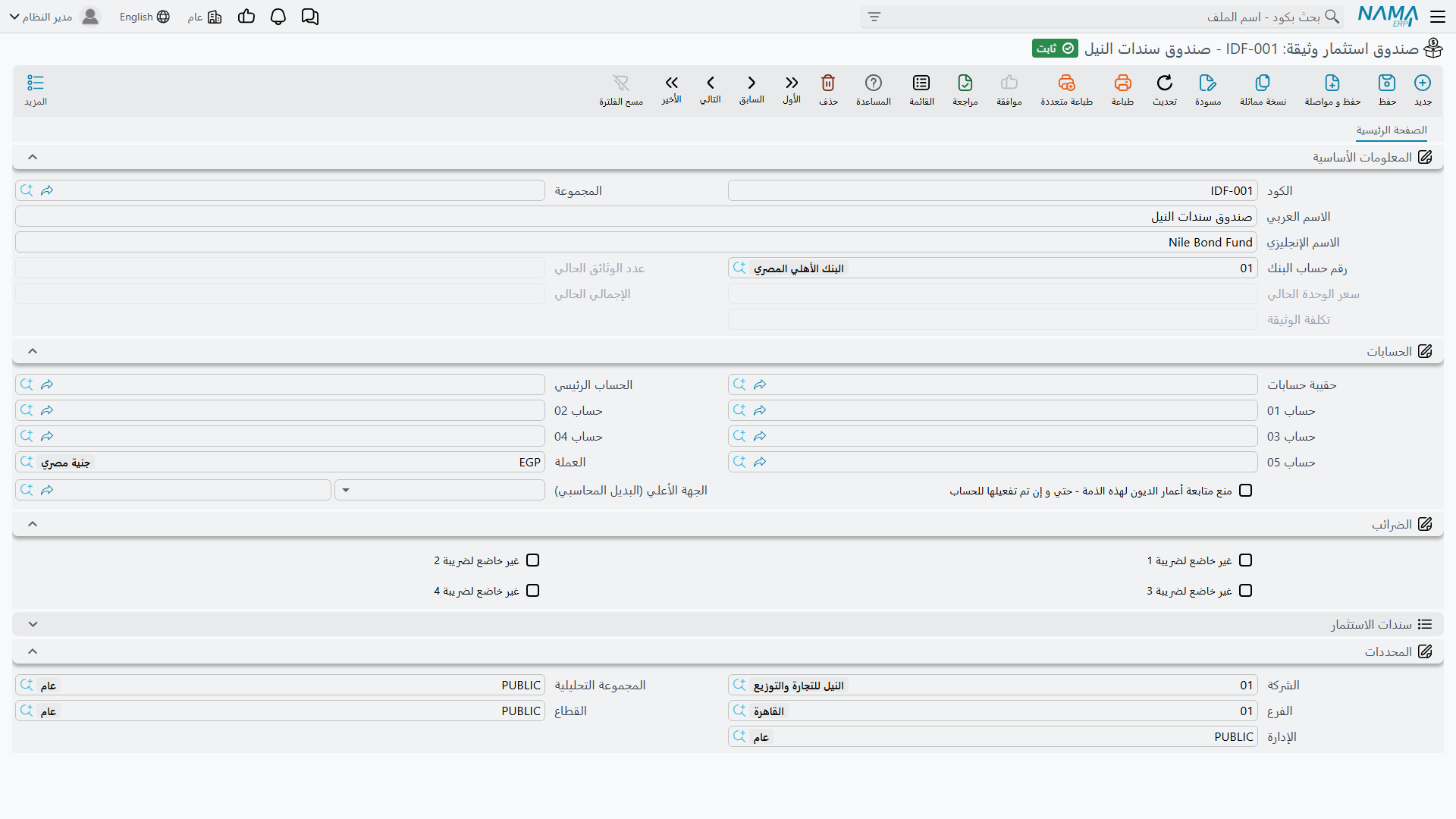The image size is (1456, 819).
Task: Click the طباعة (print) icon
Action: coord(1122,83)
